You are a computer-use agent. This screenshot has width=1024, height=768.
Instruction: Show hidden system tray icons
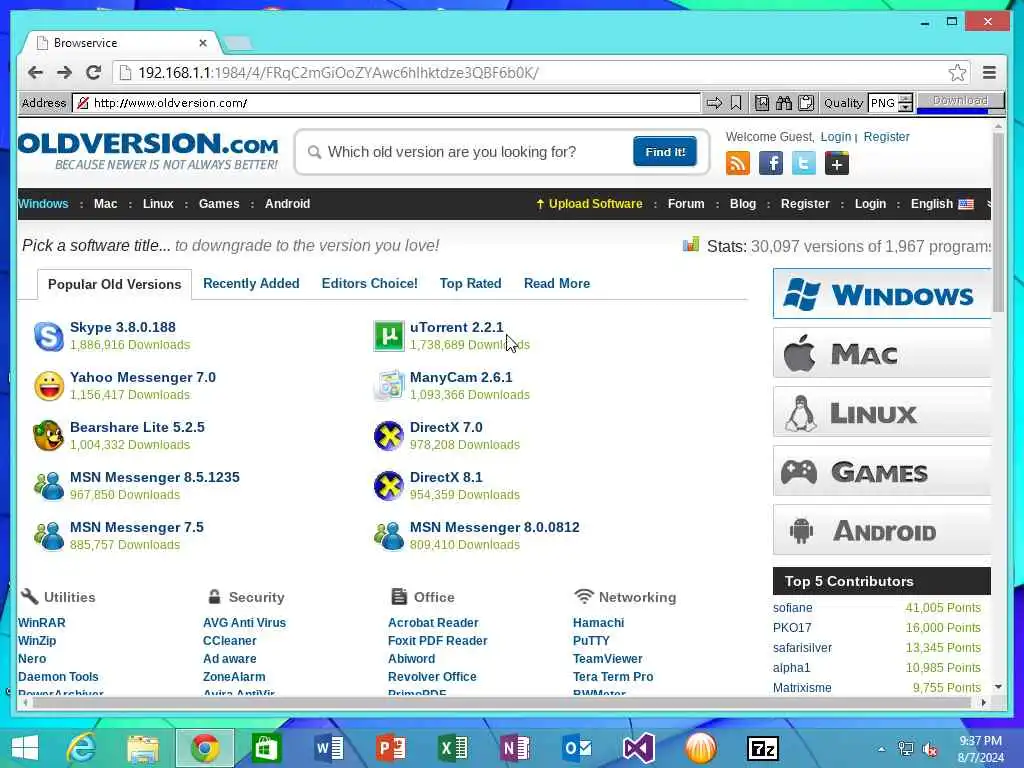882,749
